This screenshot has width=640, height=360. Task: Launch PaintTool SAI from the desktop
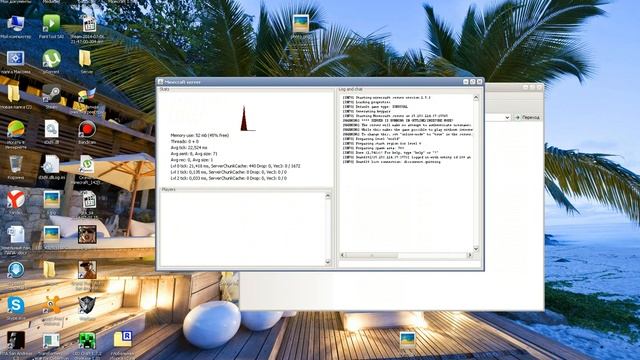coord(51,24)
